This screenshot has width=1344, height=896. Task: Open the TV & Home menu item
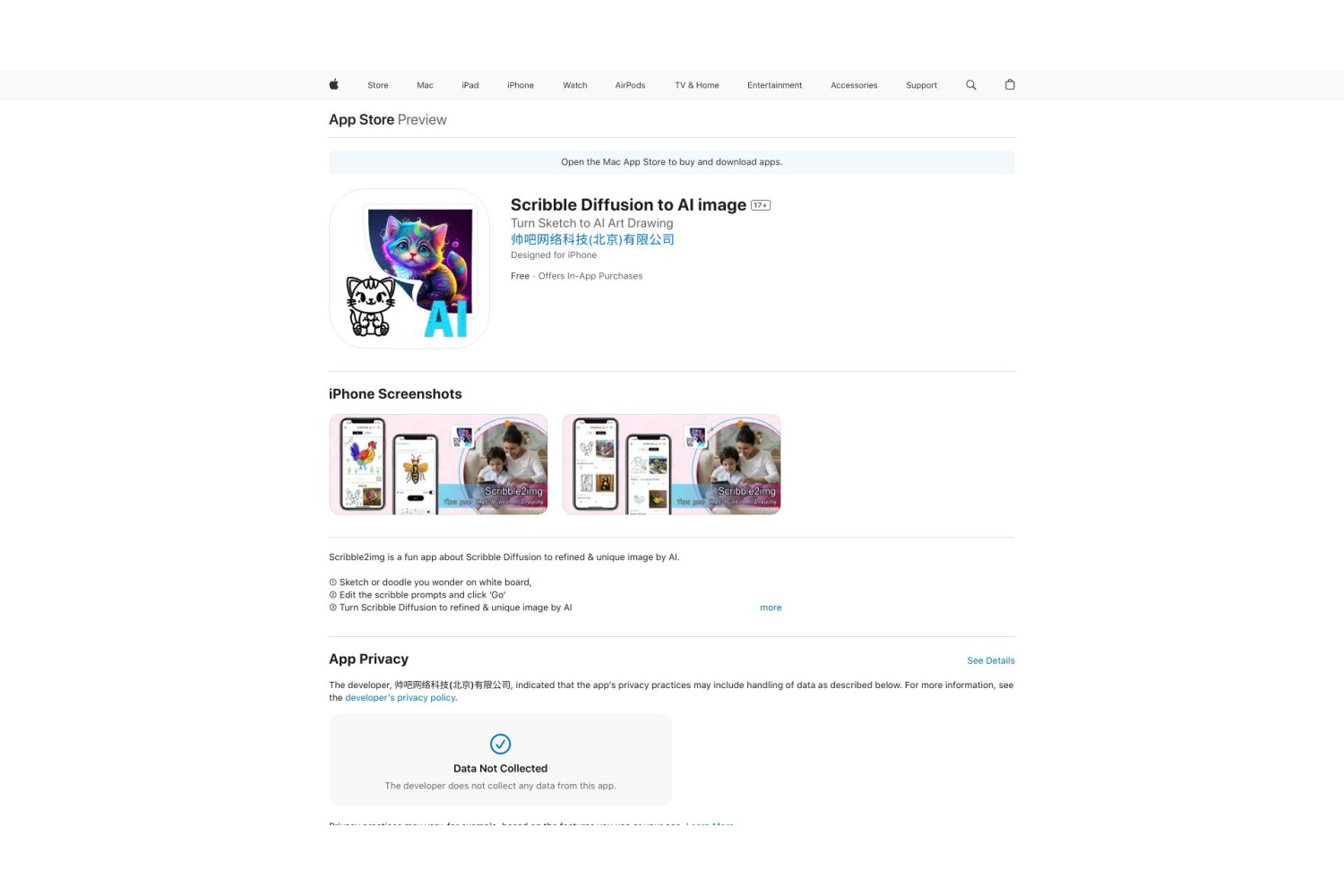(697, 85)
